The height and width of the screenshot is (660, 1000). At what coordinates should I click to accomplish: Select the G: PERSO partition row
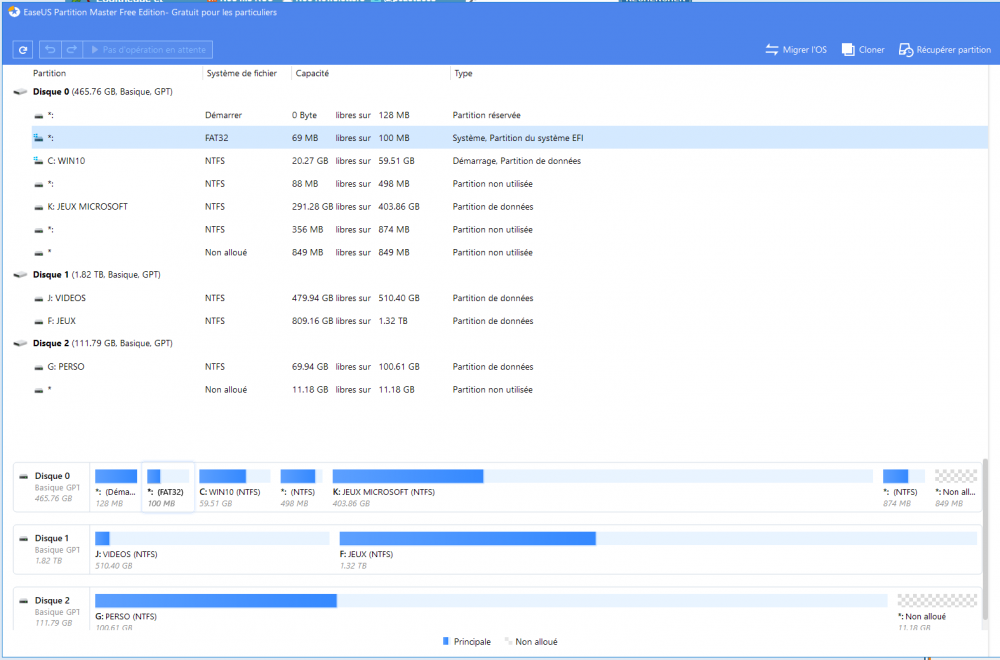pyautogui.click(x=300, y=367)
